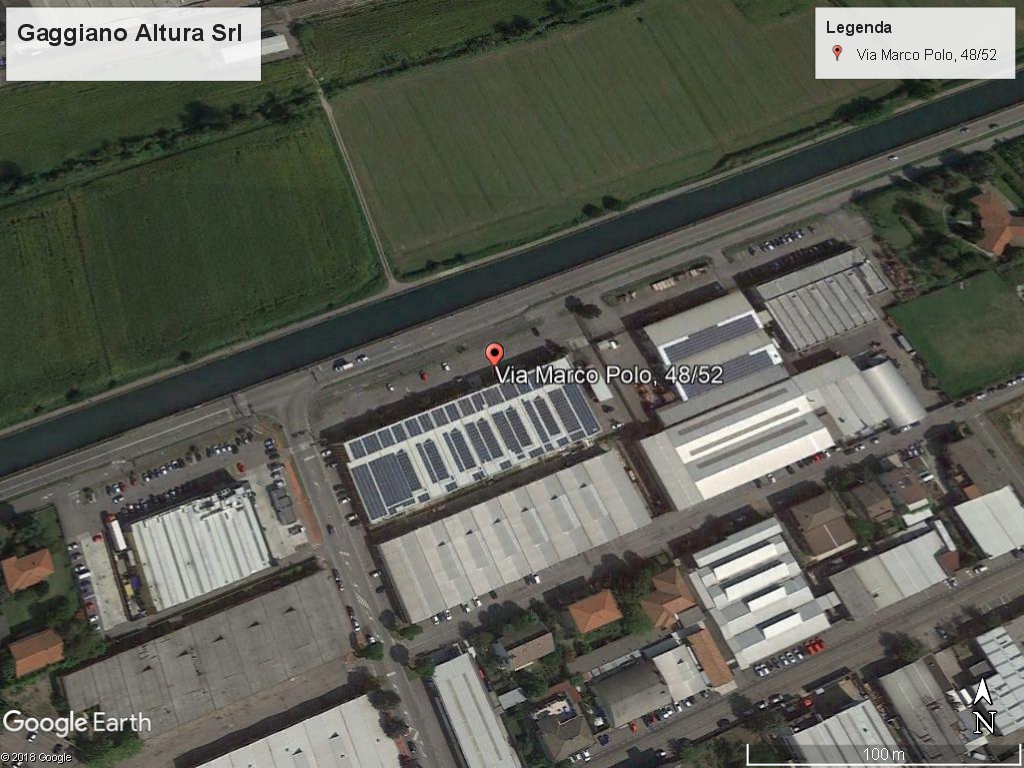Click the Google Earth logo watermark

76,723
